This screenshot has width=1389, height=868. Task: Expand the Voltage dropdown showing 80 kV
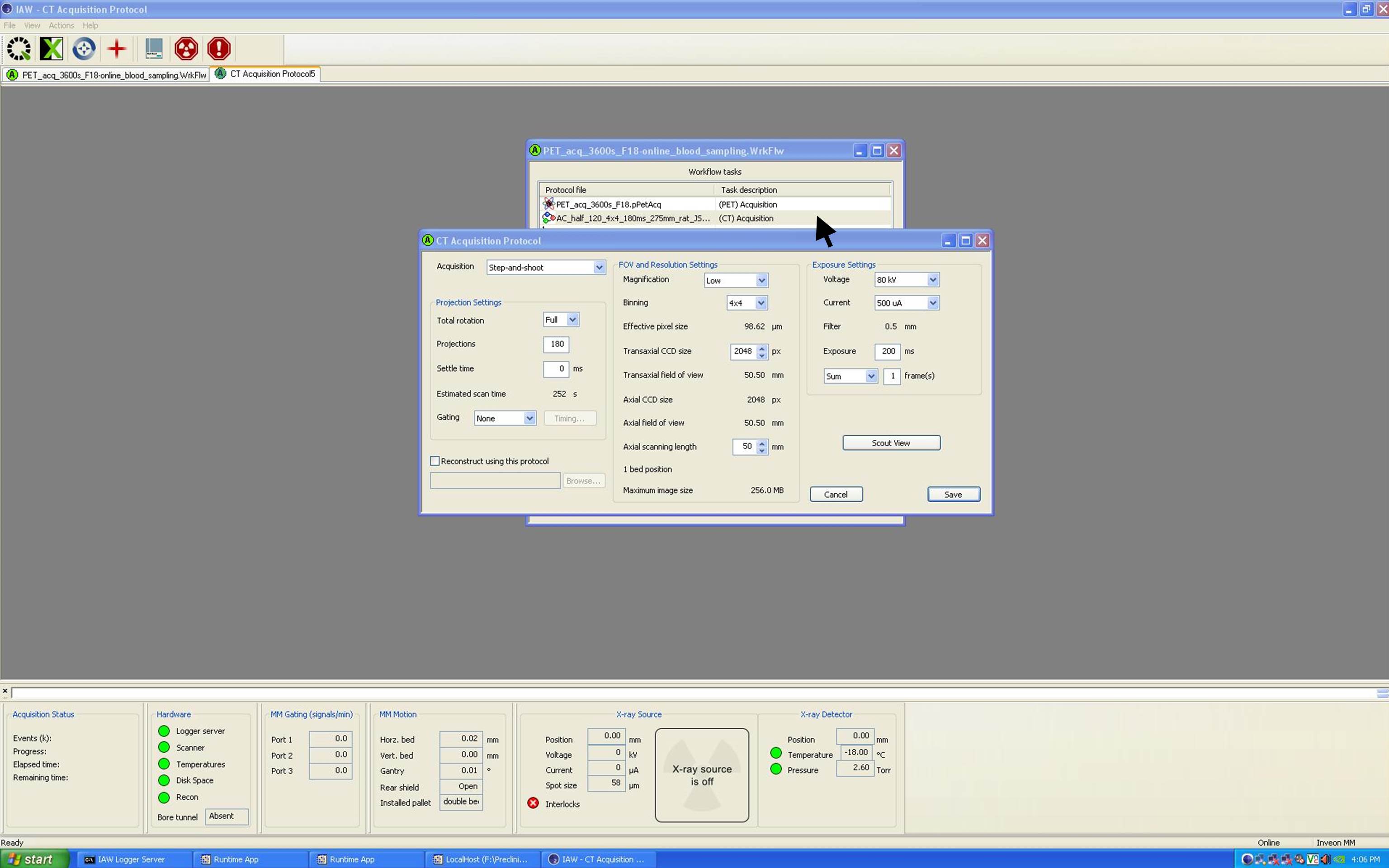933,279
